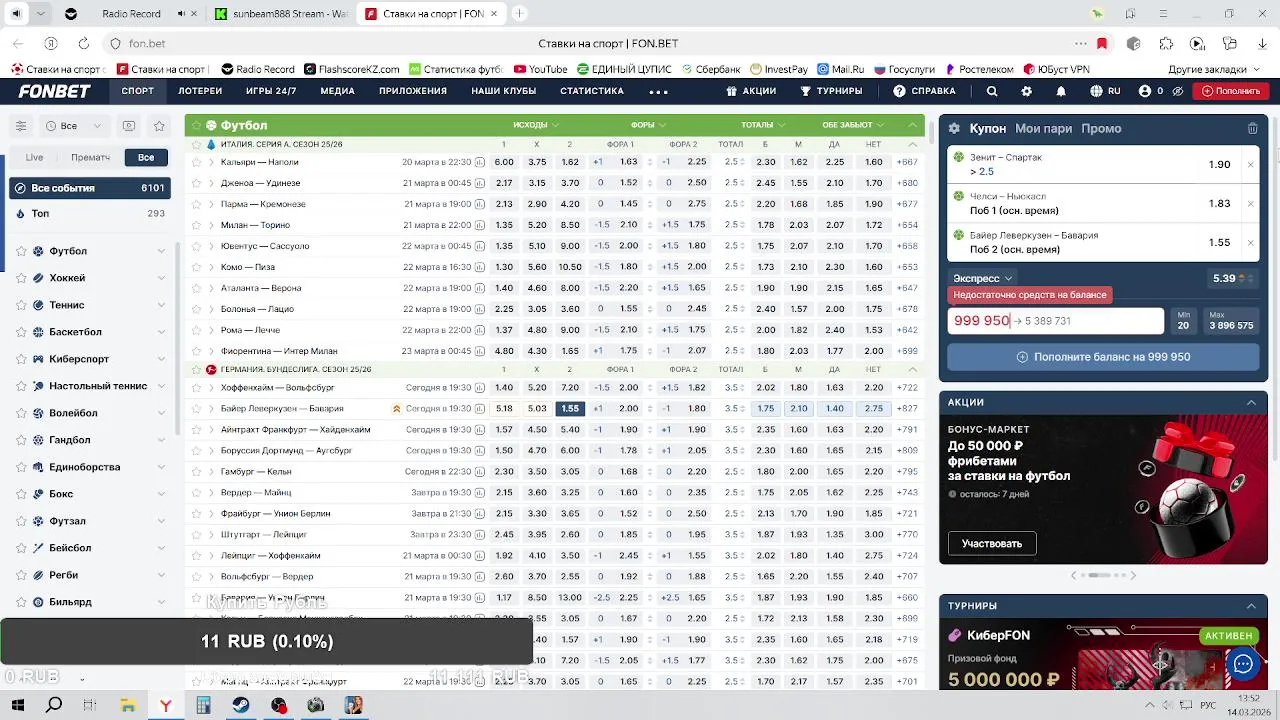1280x720 pixels.
Task: Open the Исходы column dropdown
Action: tap(536, 125)
